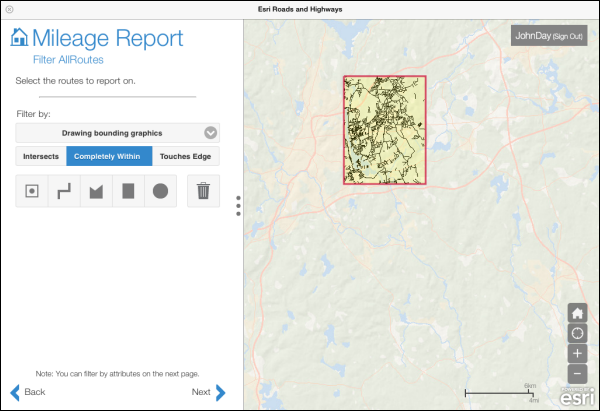Screen dimensions: 600x411
Task: Select the circle drawing tool
Action: pos(160,191)
